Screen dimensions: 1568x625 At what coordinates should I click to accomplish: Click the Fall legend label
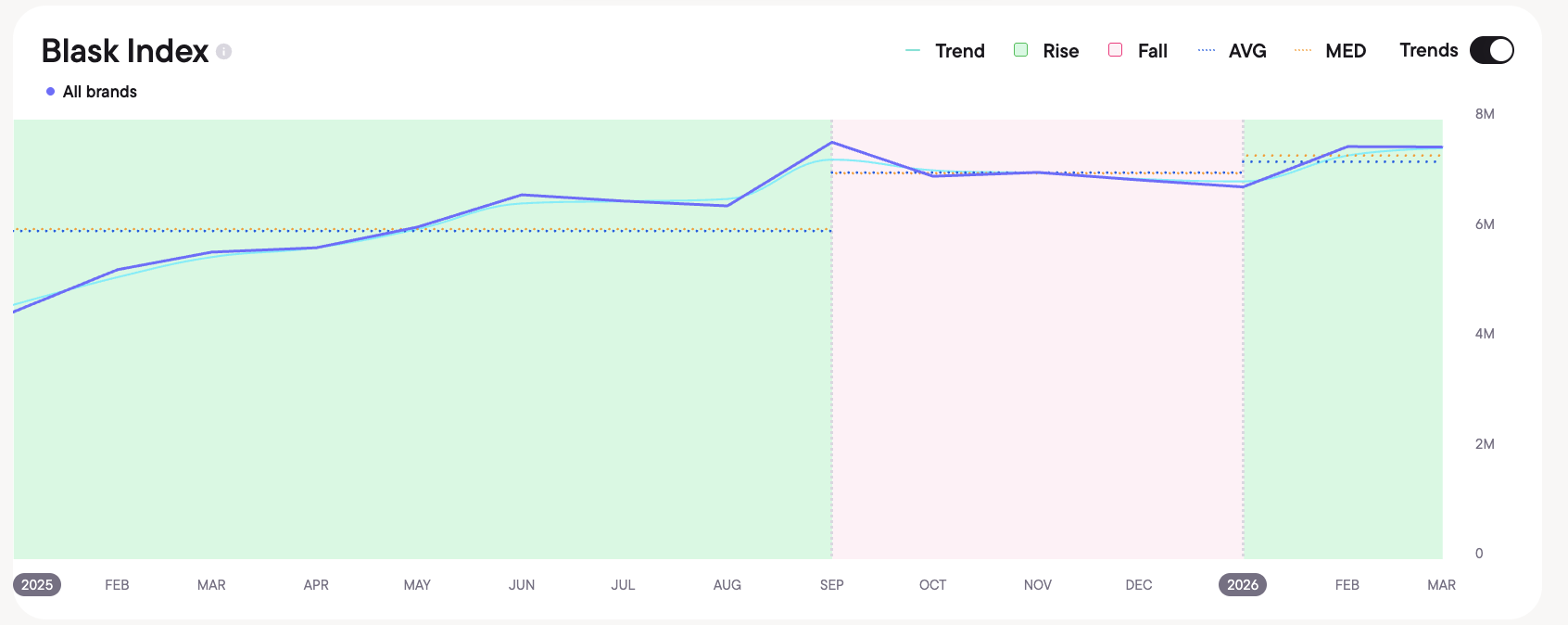pyautogui.click(x=1153, y=51)
